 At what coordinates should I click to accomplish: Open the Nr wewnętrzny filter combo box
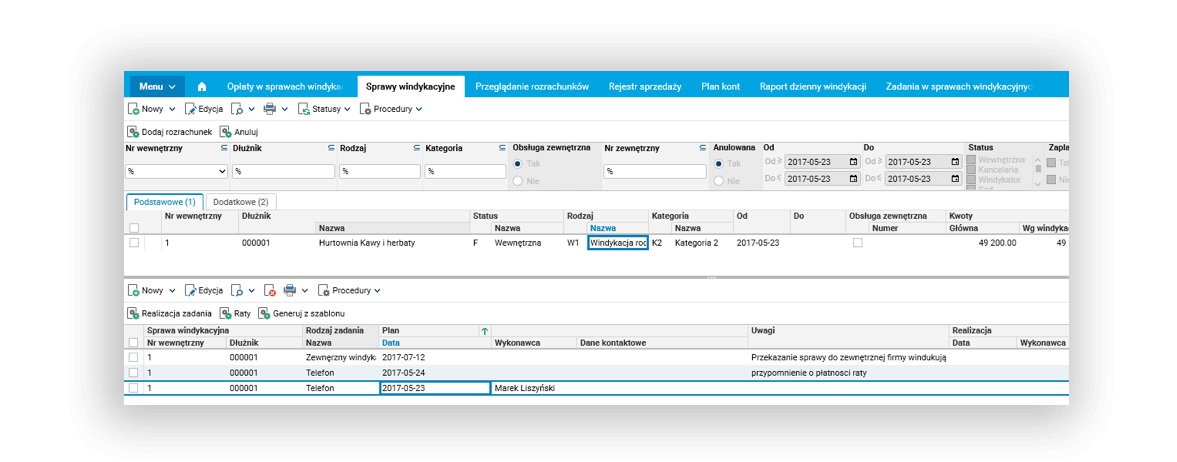point(176,171)
